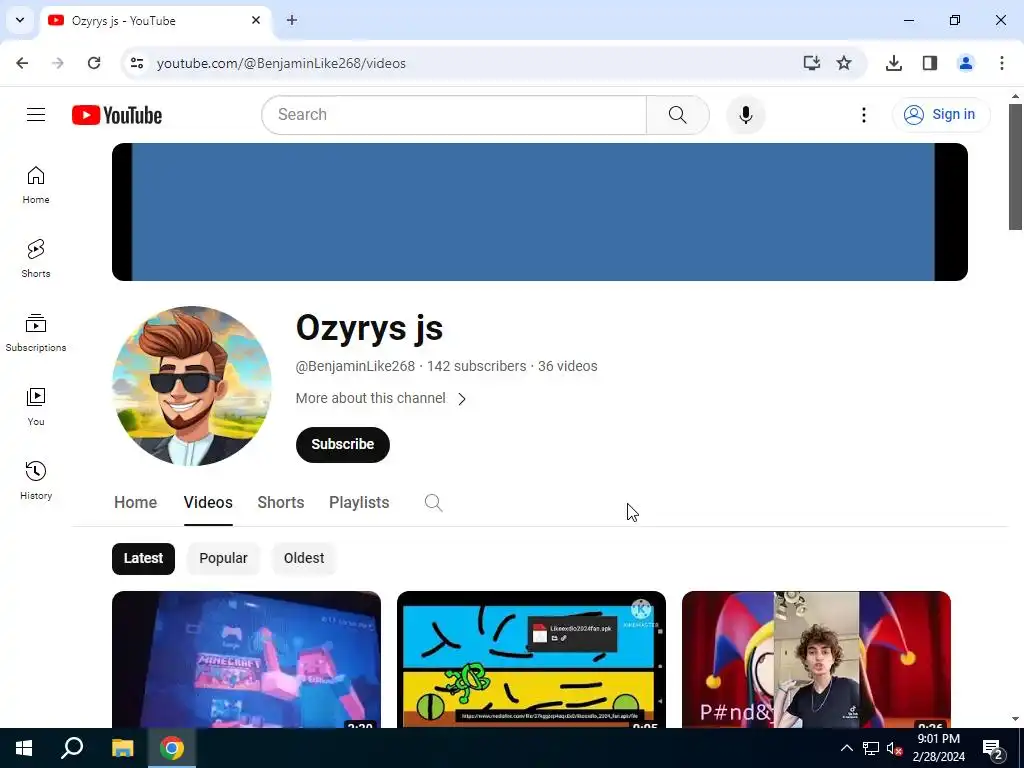Open the tab search dropdown arrow

[x=20, y=20]
